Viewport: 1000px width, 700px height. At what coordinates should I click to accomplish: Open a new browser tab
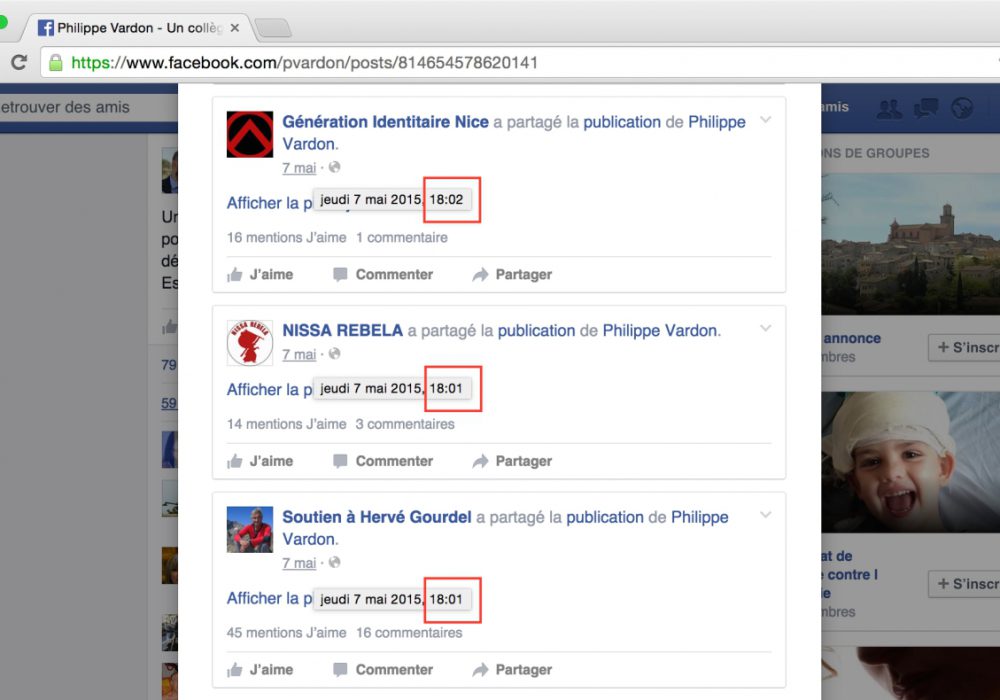click(x=274, y=28)
